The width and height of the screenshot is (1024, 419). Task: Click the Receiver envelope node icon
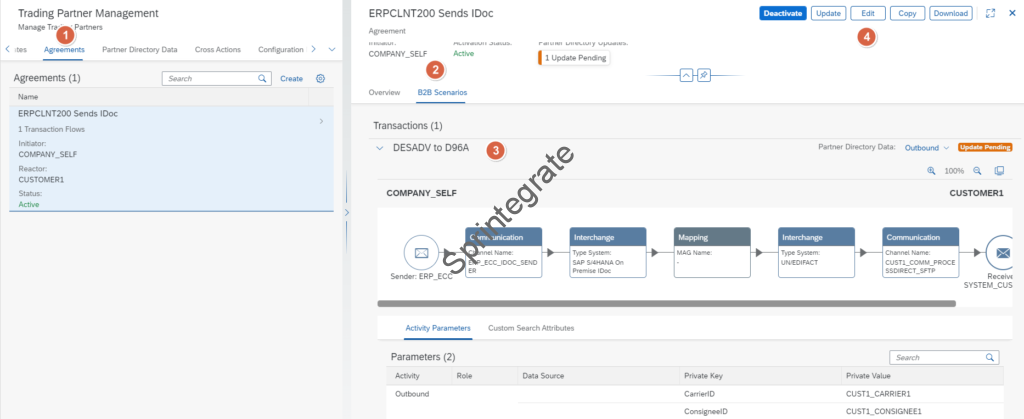(x=1002, y=252)
